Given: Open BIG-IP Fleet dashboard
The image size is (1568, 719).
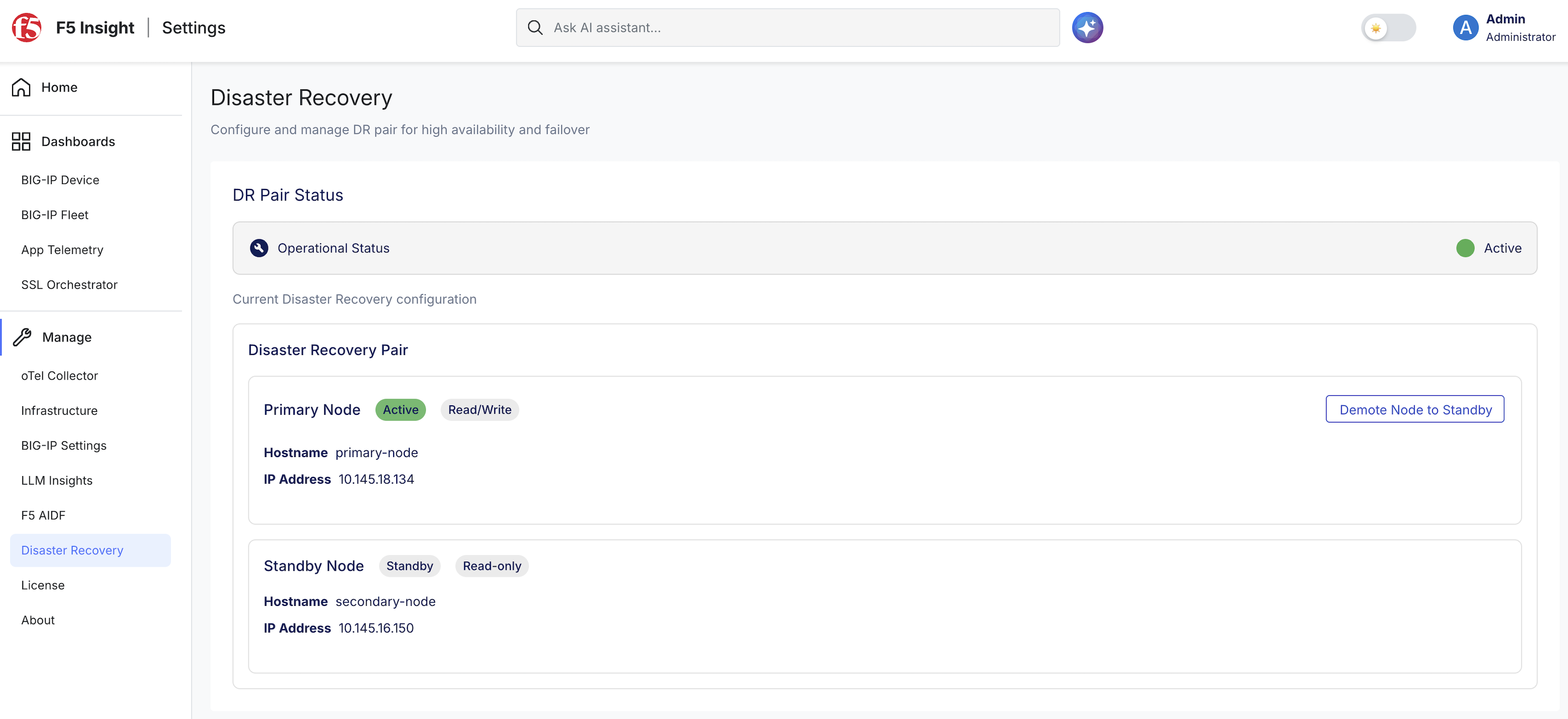Looking at the screenshot, I should [55, 214].
